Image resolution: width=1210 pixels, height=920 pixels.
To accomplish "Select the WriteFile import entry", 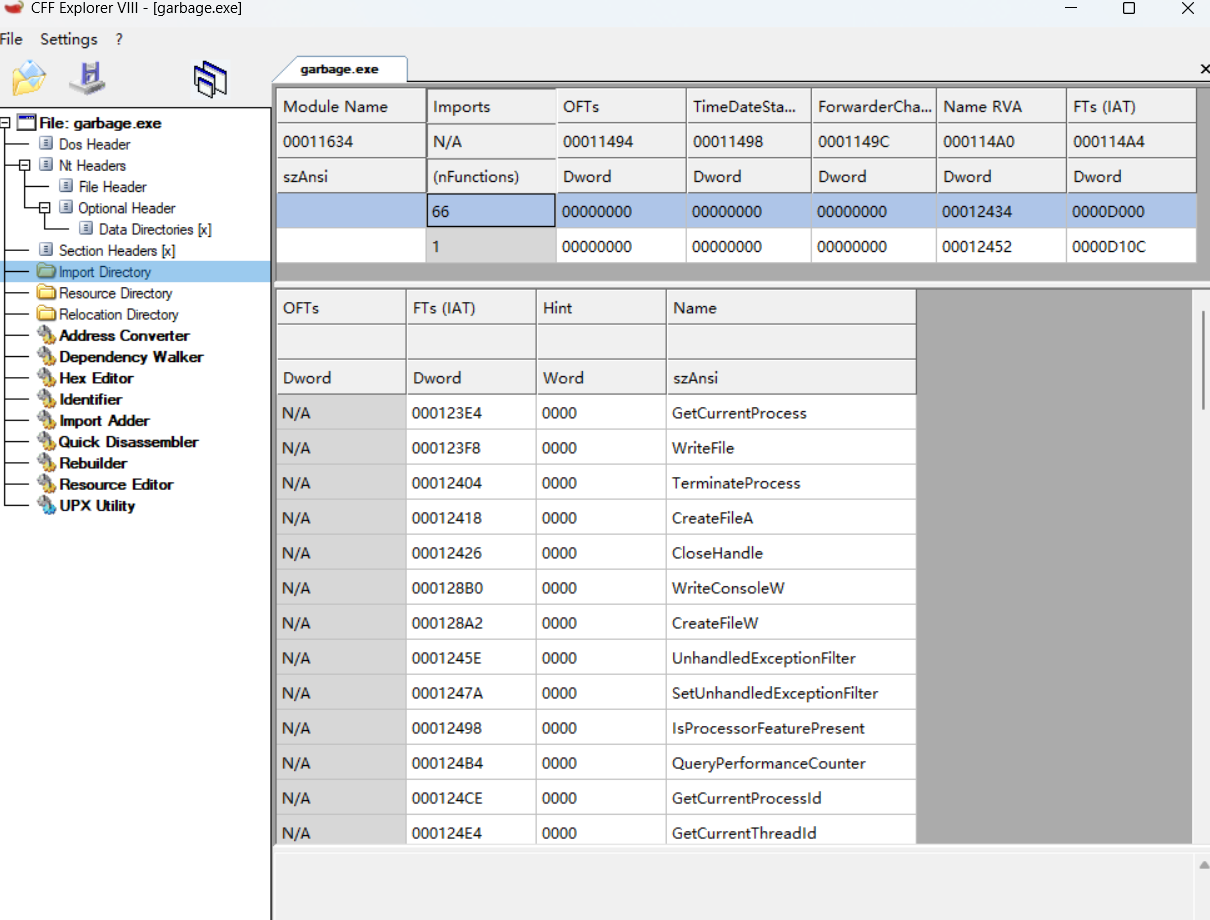I will coord(596,448).
